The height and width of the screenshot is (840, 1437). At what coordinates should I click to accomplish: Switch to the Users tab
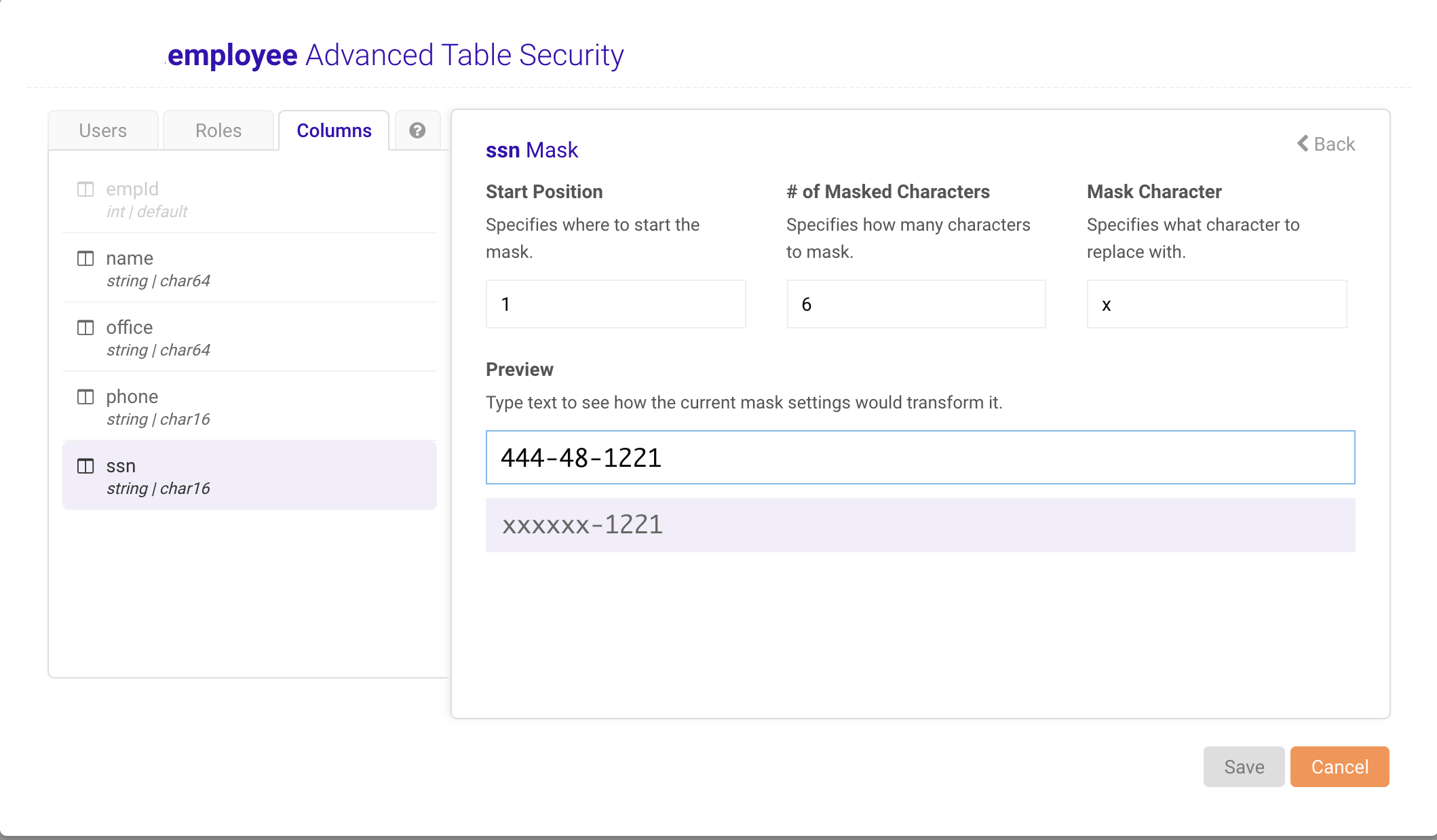(x=103, y=130)
